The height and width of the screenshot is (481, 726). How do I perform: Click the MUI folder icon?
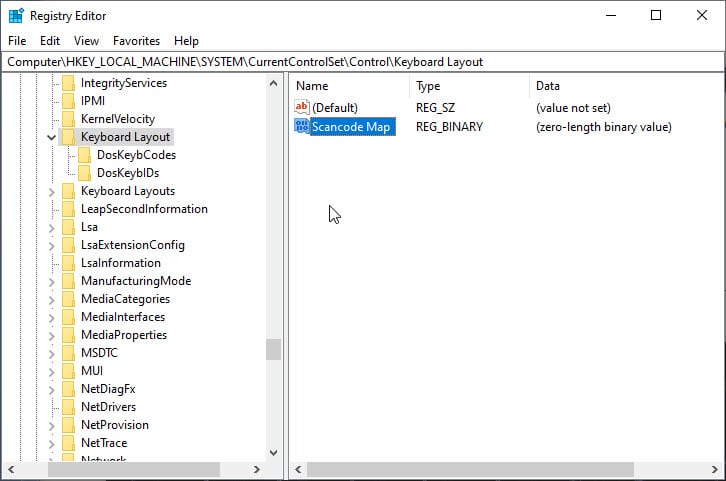coord(69,371)
